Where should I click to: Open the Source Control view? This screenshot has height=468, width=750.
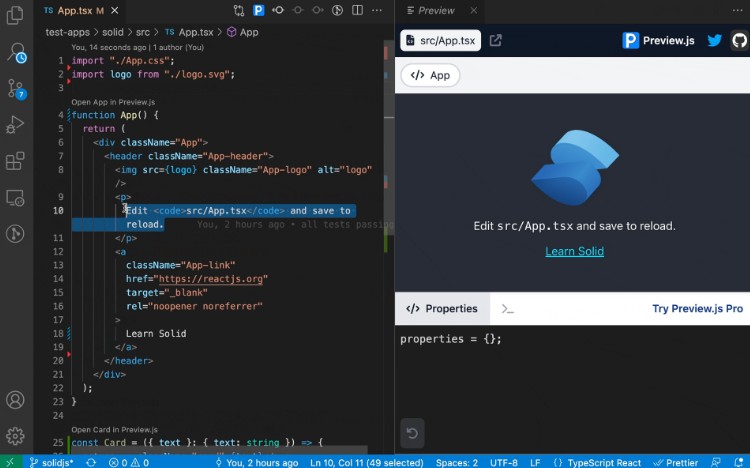coord(15,87)
